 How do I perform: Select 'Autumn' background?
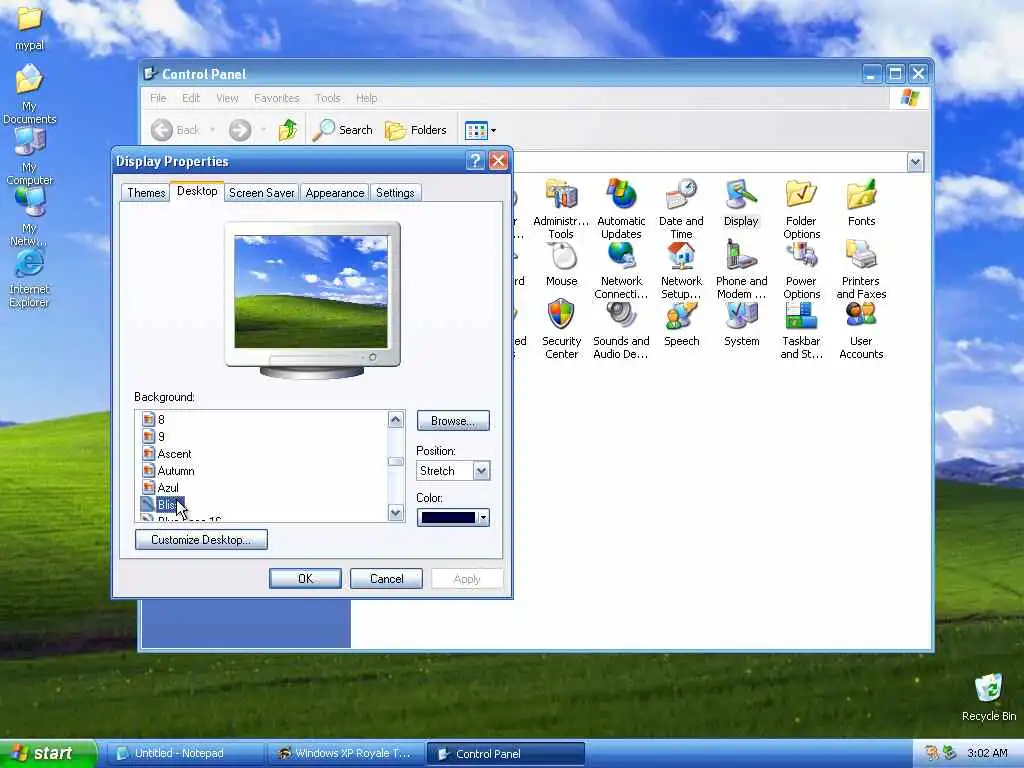point(168,470)
